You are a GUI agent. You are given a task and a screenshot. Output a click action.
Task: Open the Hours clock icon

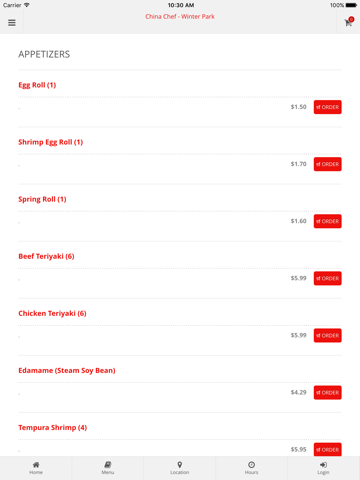click(252, 465)
